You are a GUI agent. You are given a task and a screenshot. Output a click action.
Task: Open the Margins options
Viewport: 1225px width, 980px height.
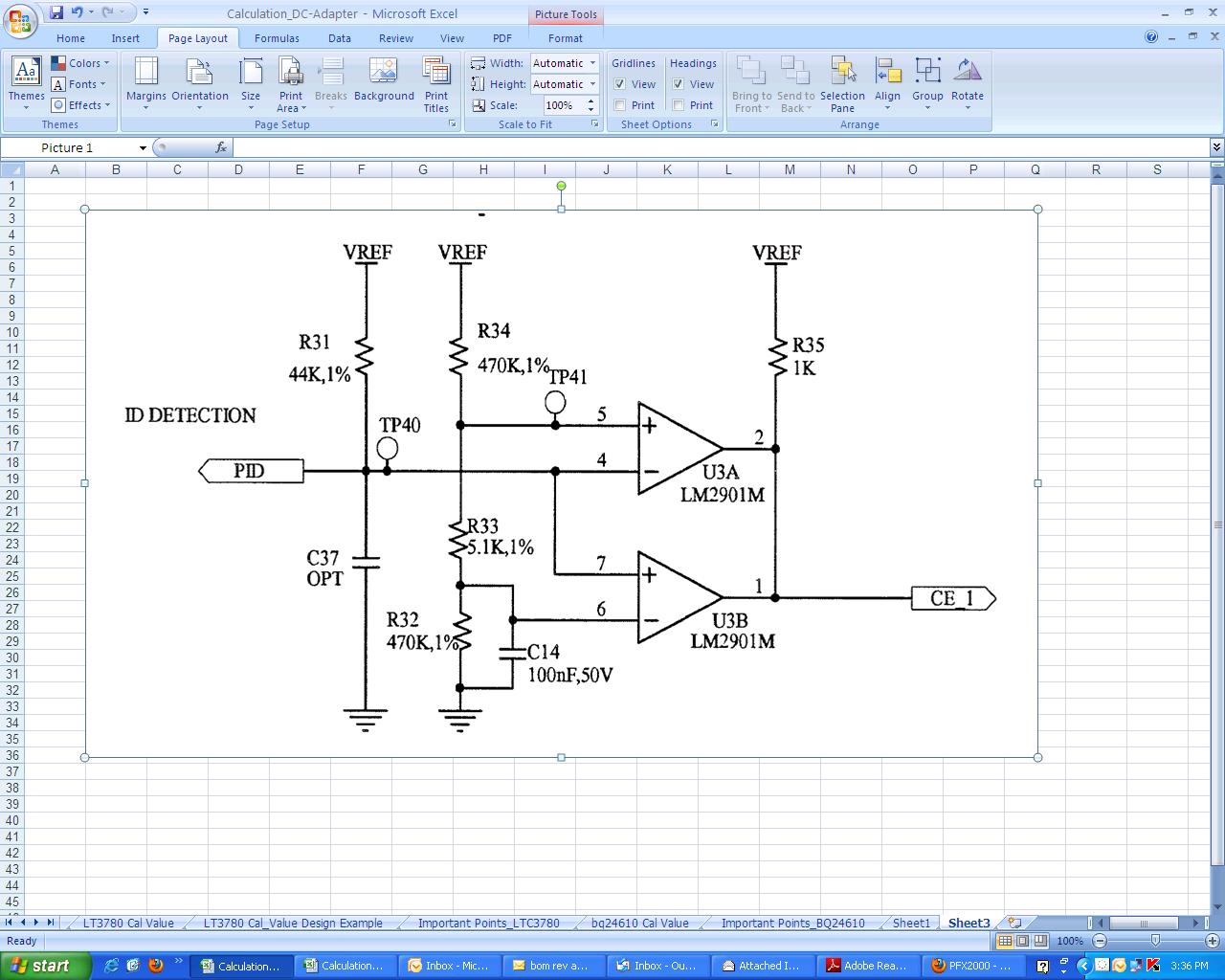tap(146, 83)
